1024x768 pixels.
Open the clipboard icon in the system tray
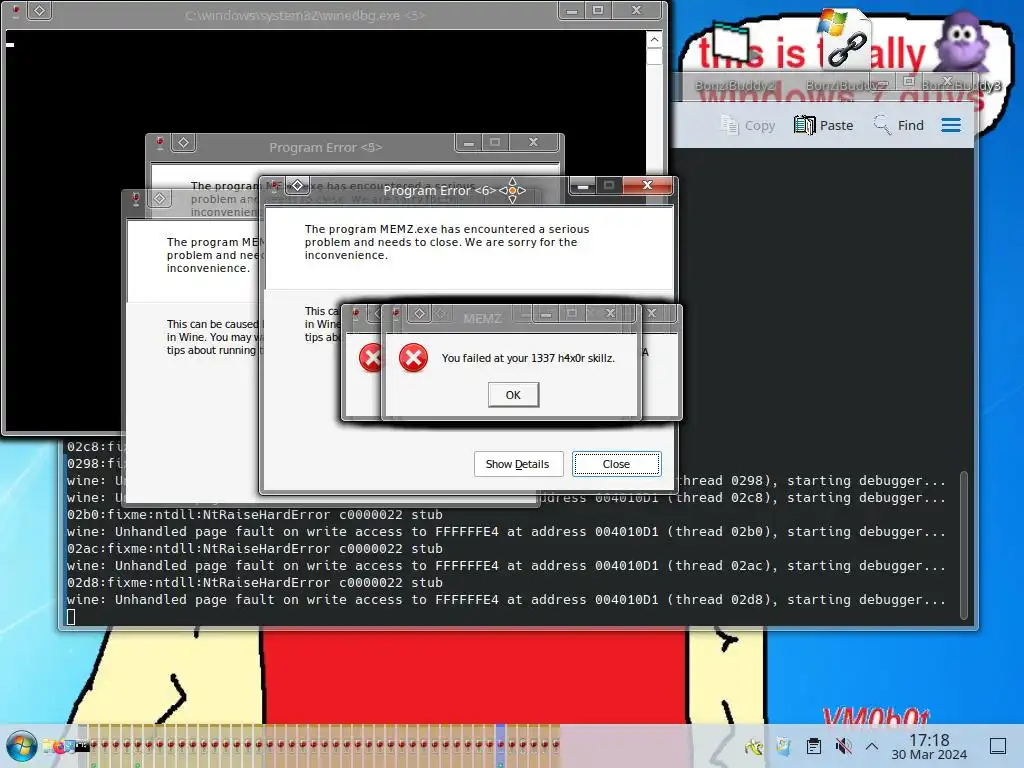(814, 746)
